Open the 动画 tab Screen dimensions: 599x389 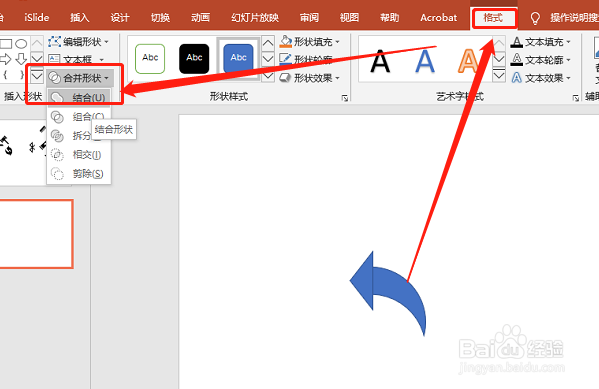pos(200,18)
